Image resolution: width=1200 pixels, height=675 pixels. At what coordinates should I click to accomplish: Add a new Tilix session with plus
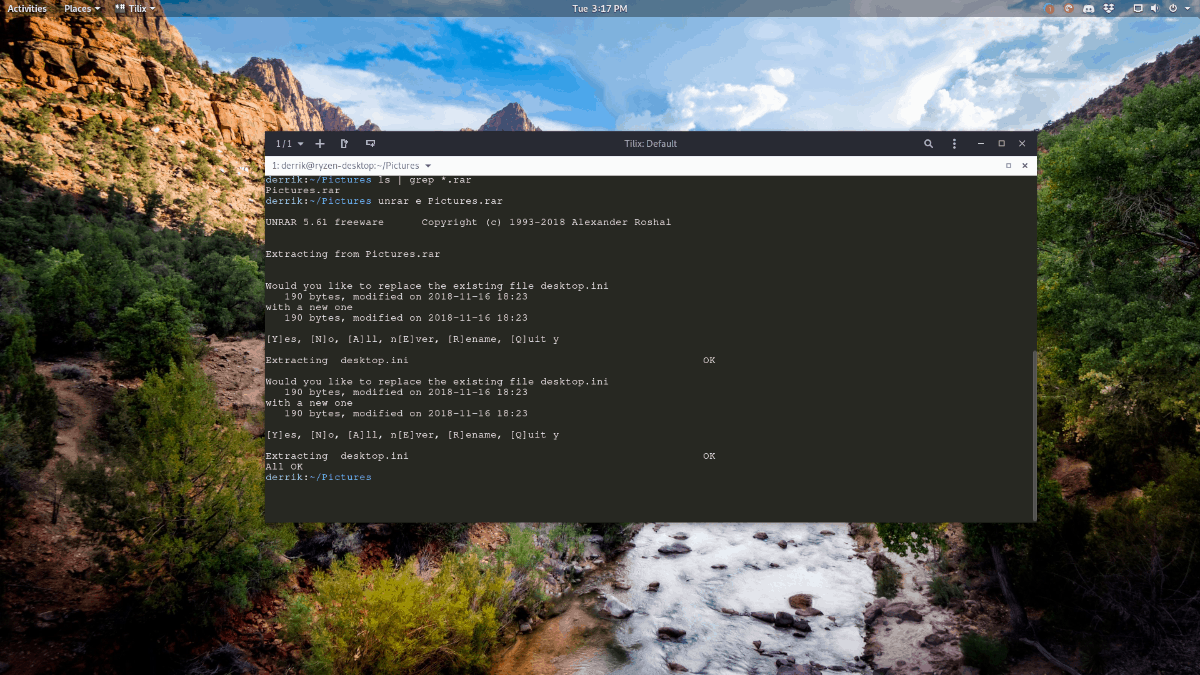[x=320, y=144]
